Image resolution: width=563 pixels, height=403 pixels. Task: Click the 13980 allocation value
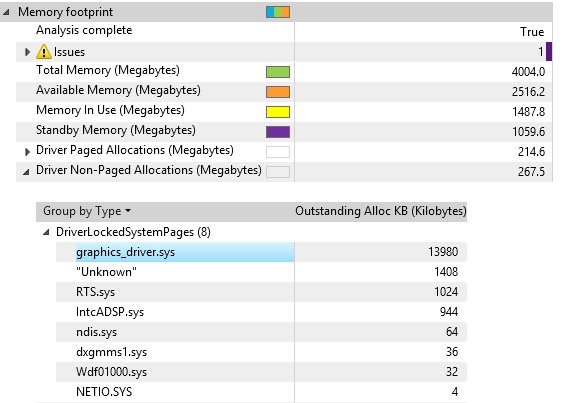(443, 252)
